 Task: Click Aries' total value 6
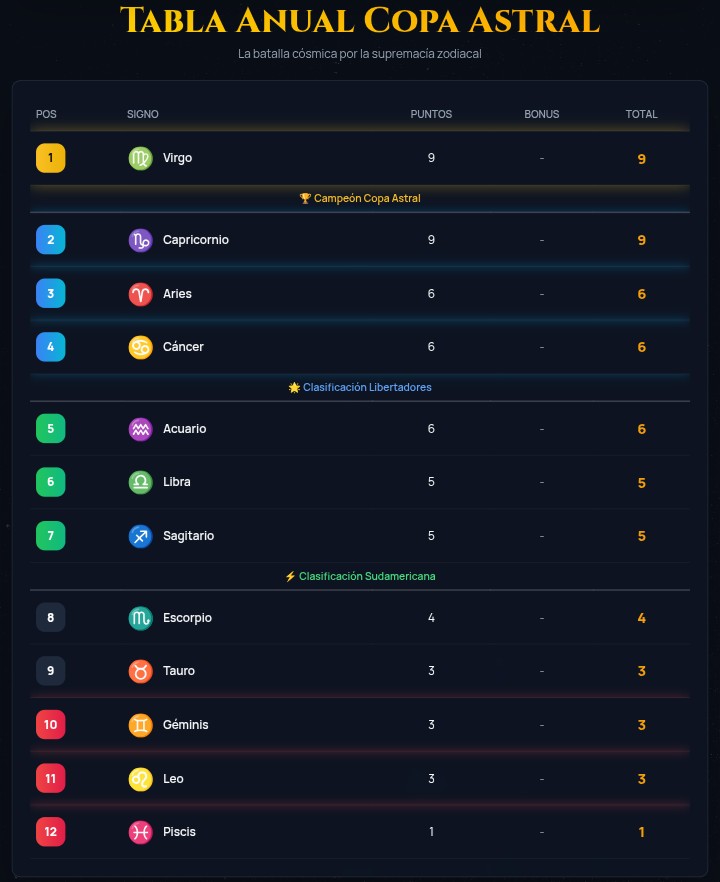tap(642, 294)
